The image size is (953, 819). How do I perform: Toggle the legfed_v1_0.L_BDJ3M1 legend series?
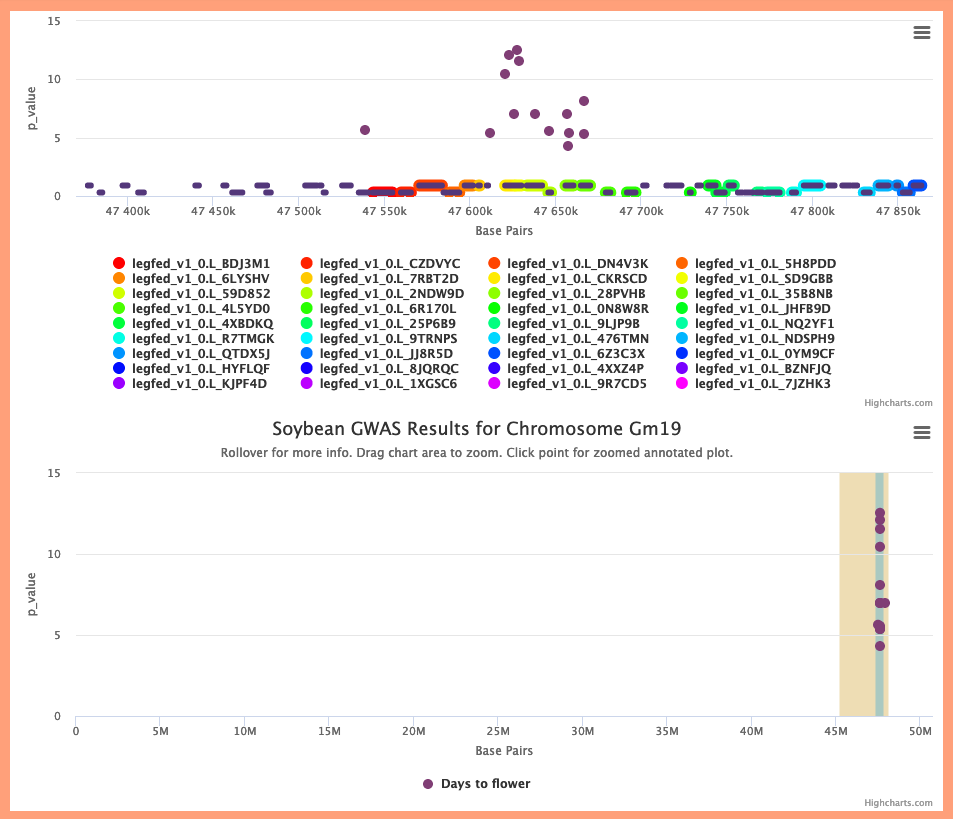191,263
